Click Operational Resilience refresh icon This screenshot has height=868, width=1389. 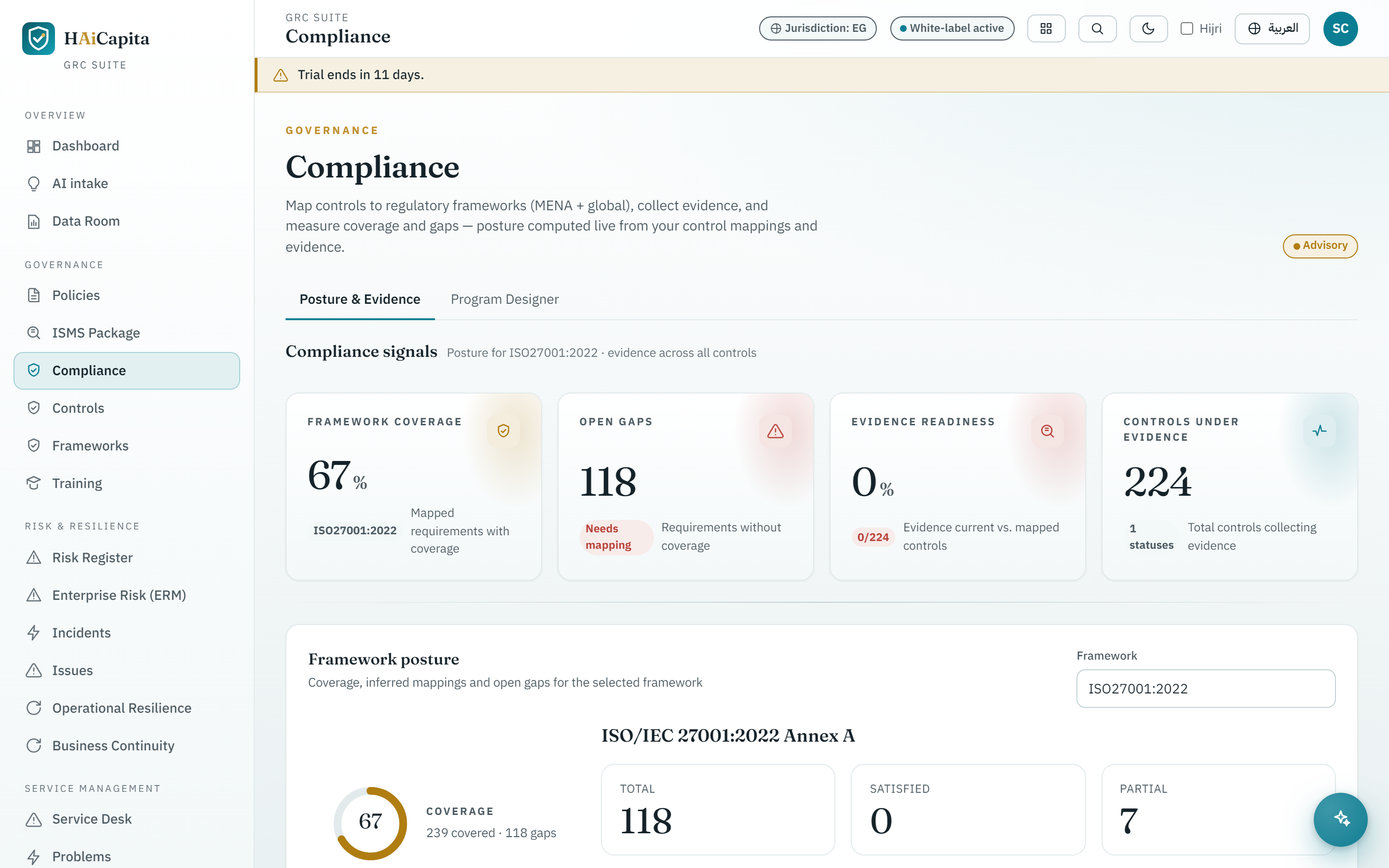[x=34, y=708]
